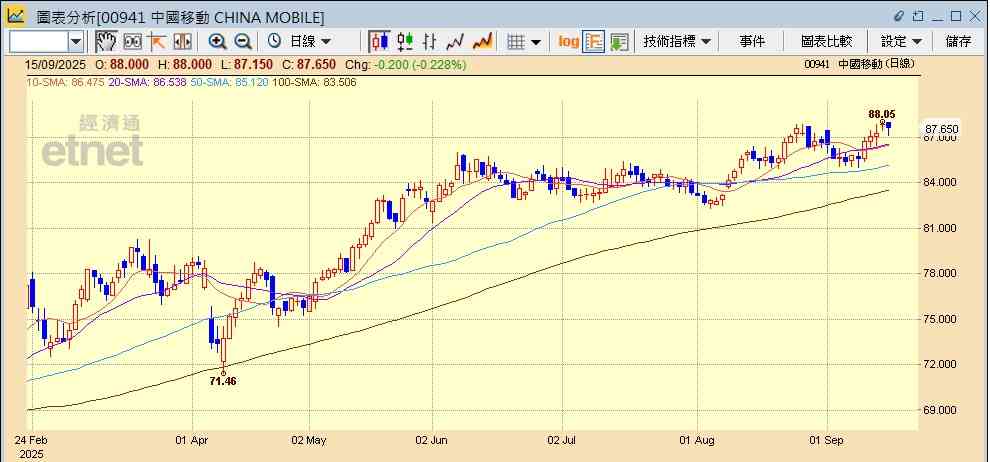Image resolution: width=990 pixels, height=462 pixels.
Task: Click the binocular-style view icon
Action: pos(132,42)
